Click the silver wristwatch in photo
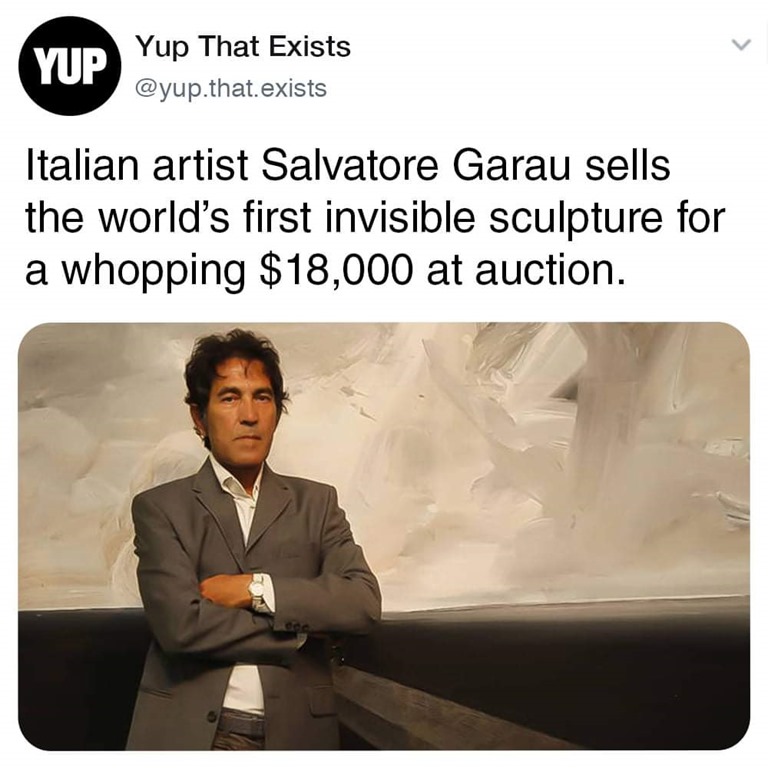Image resolution: width=768 pixels, height=768 pixels. coord(258,592)
